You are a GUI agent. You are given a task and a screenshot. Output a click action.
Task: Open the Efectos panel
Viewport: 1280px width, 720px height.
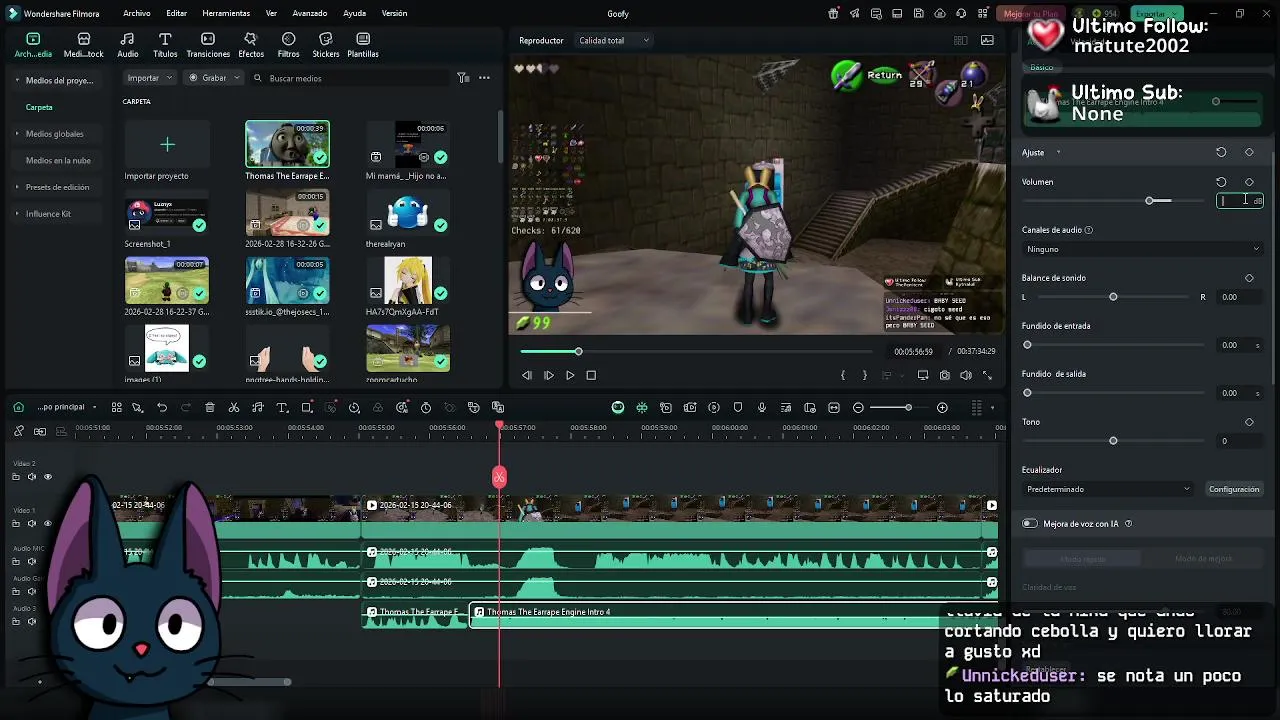click(251, 45)
